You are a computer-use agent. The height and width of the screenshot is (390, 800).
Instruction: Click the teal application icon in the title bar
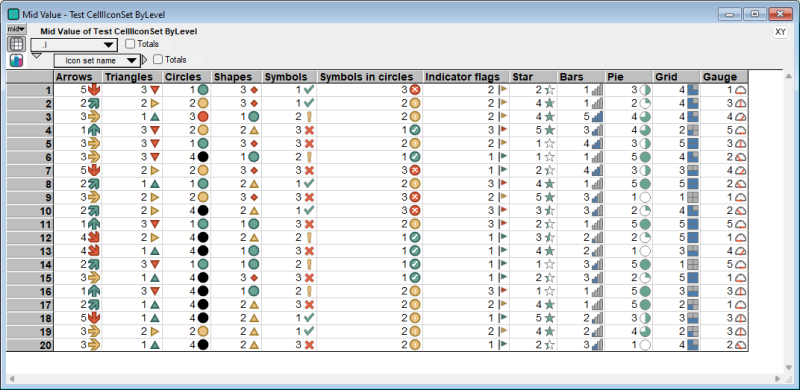14,14
